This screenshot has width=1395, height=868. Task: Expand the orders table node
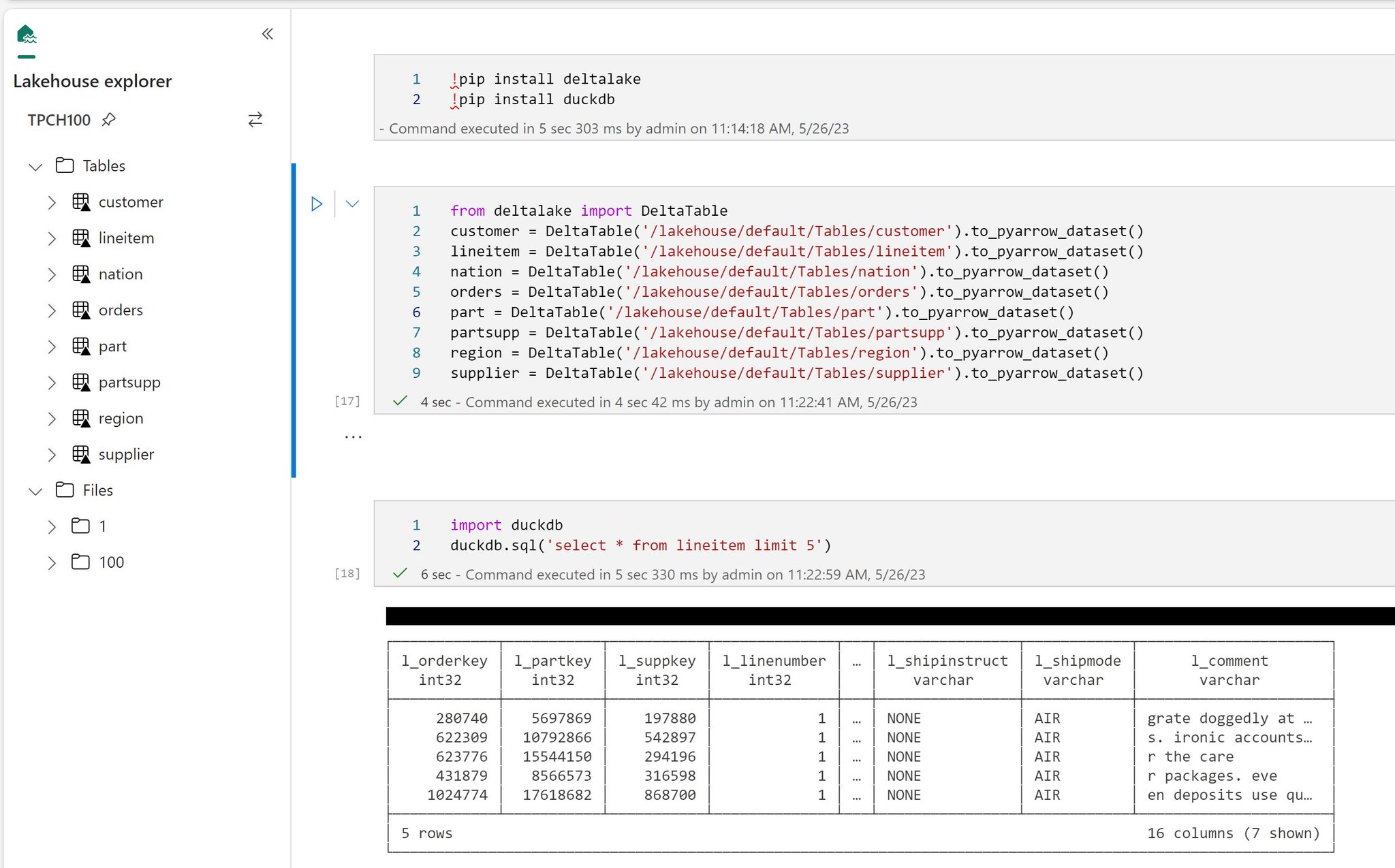click(52, 310)
